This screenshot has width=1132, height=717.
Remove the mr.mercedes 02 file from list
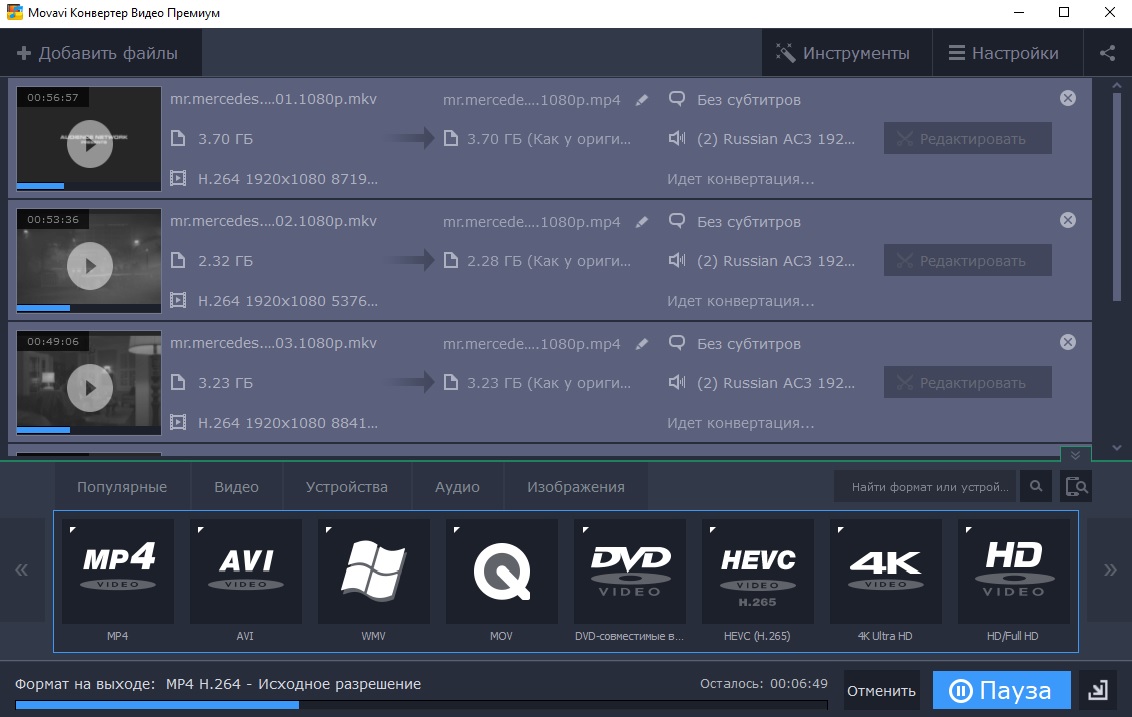[1068, 220]
